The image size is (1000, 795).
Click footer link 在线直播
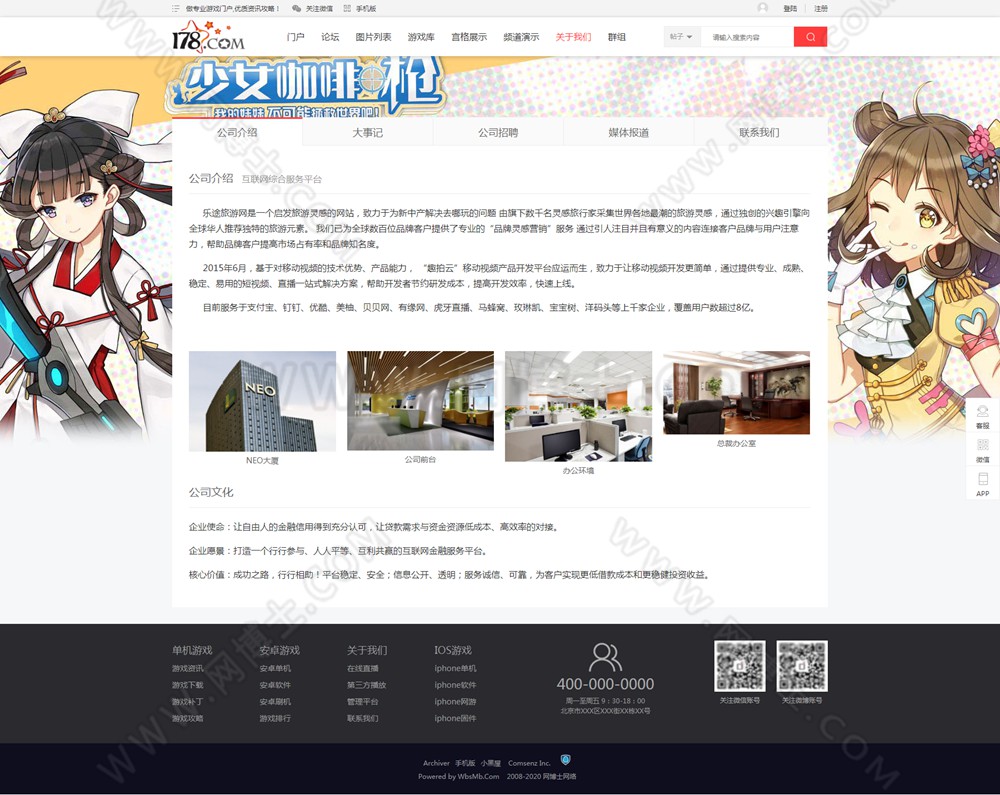[x=363, y=668]
